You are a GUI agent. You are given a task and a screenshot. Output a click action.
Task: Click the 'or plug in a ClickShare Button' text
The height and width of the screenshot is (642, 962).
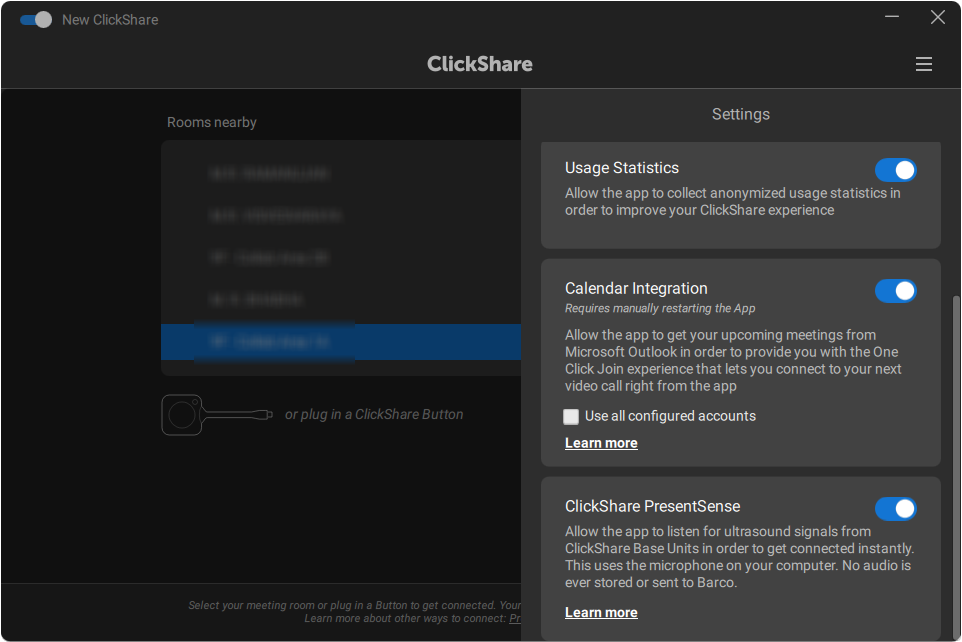374,414
